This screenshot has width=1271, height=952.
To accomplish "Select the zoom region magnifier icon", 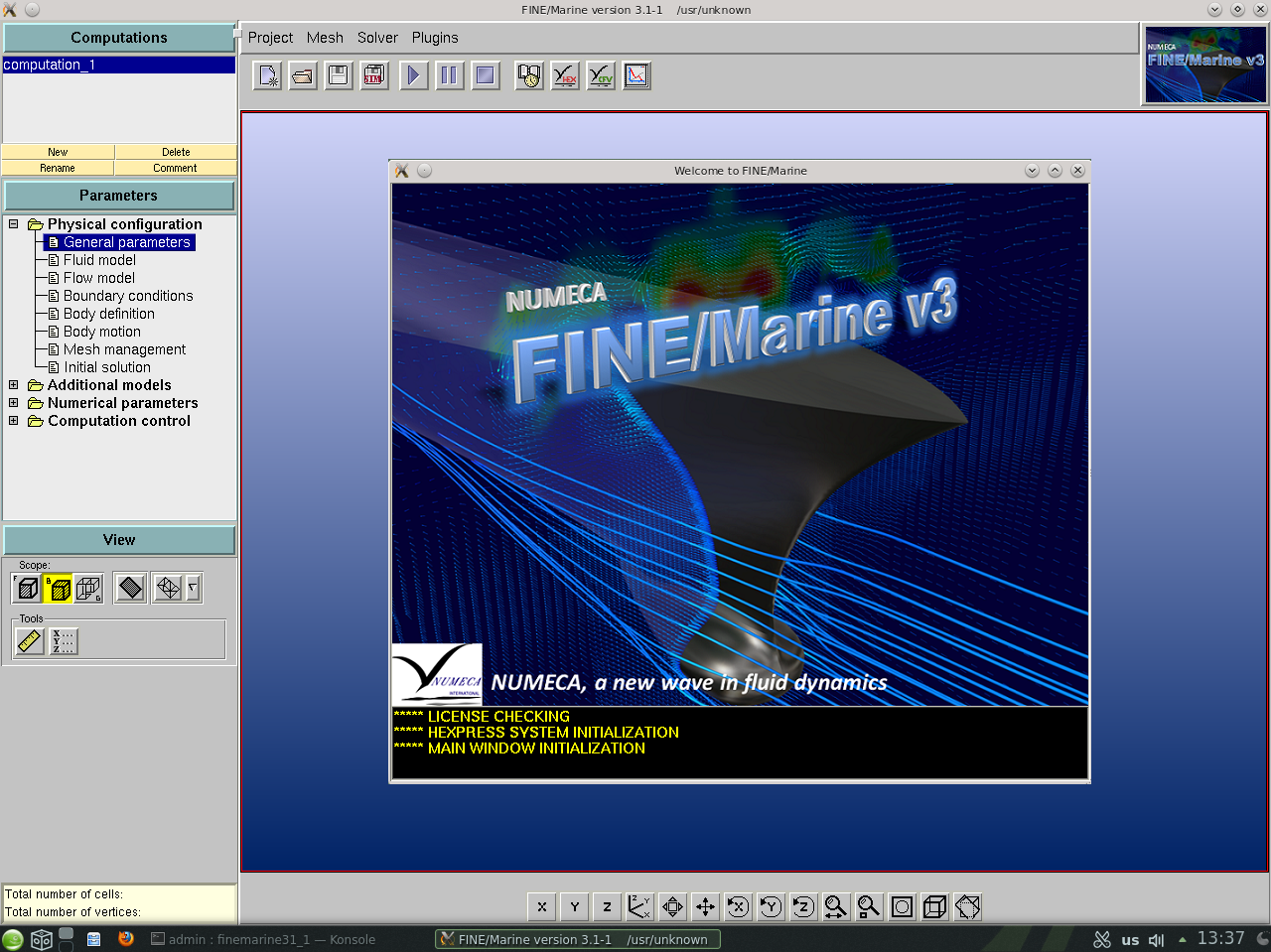I will coord(869,906).
